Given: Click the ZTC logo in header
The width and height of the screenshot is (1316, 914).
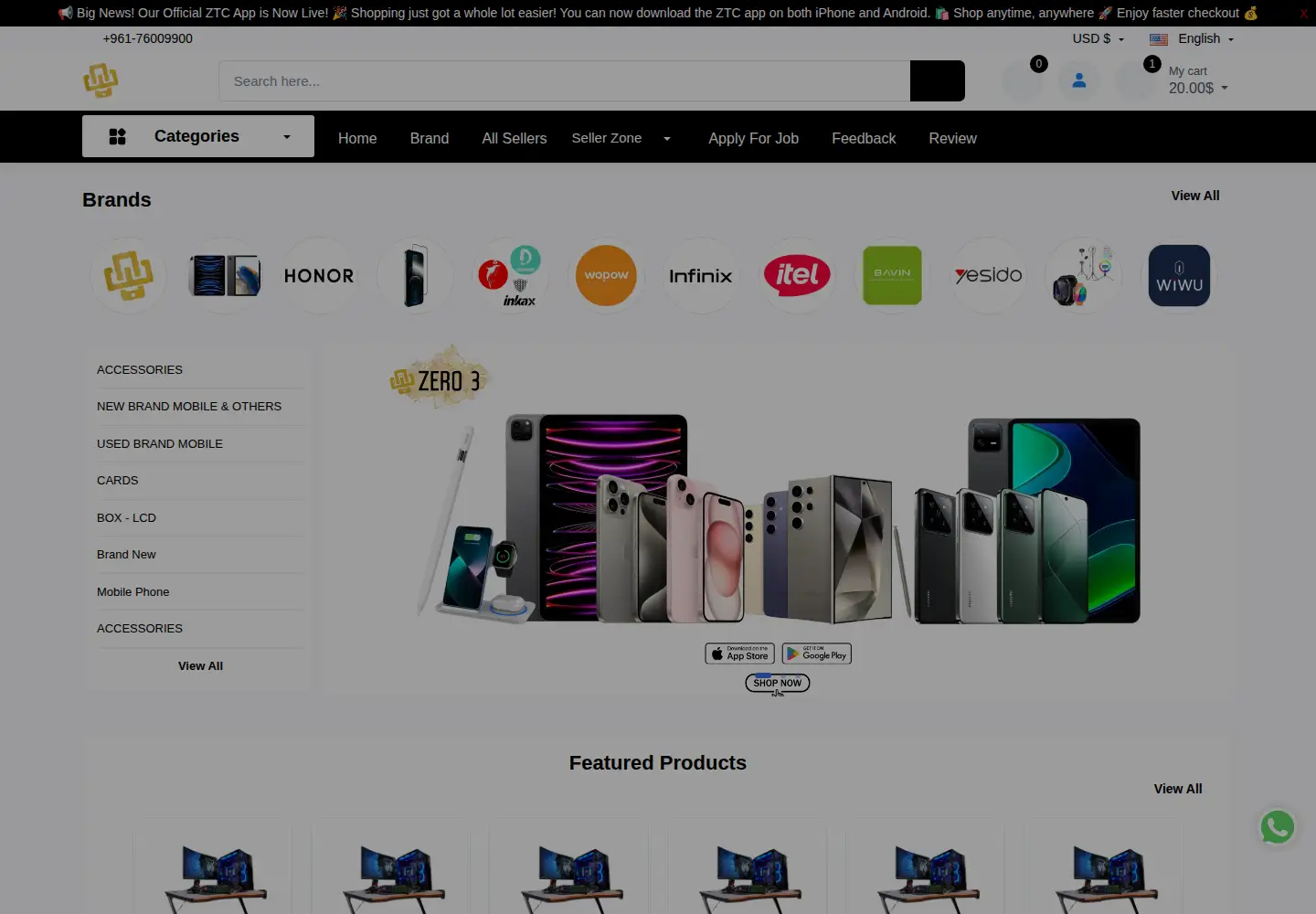Looking at the screenshot, I should (x=101, y=80).
